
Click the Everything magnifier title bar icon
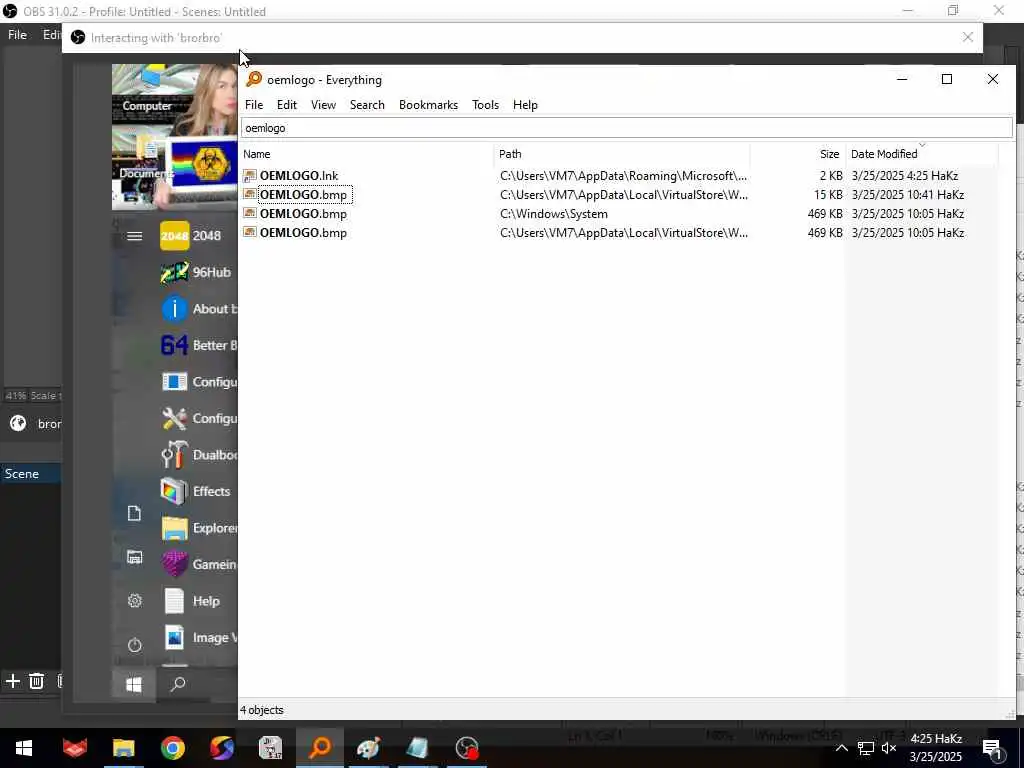pyautogui.click(x=253, y=79)
